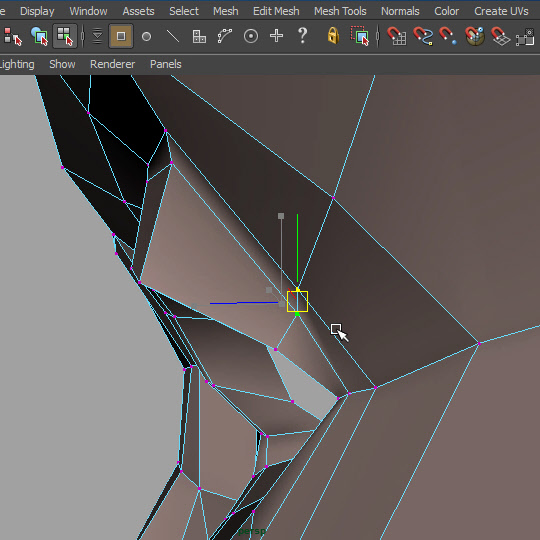Toggle the pivot components selection mask
This screenshot has width=540, height=540.
(x=251, y=36)
